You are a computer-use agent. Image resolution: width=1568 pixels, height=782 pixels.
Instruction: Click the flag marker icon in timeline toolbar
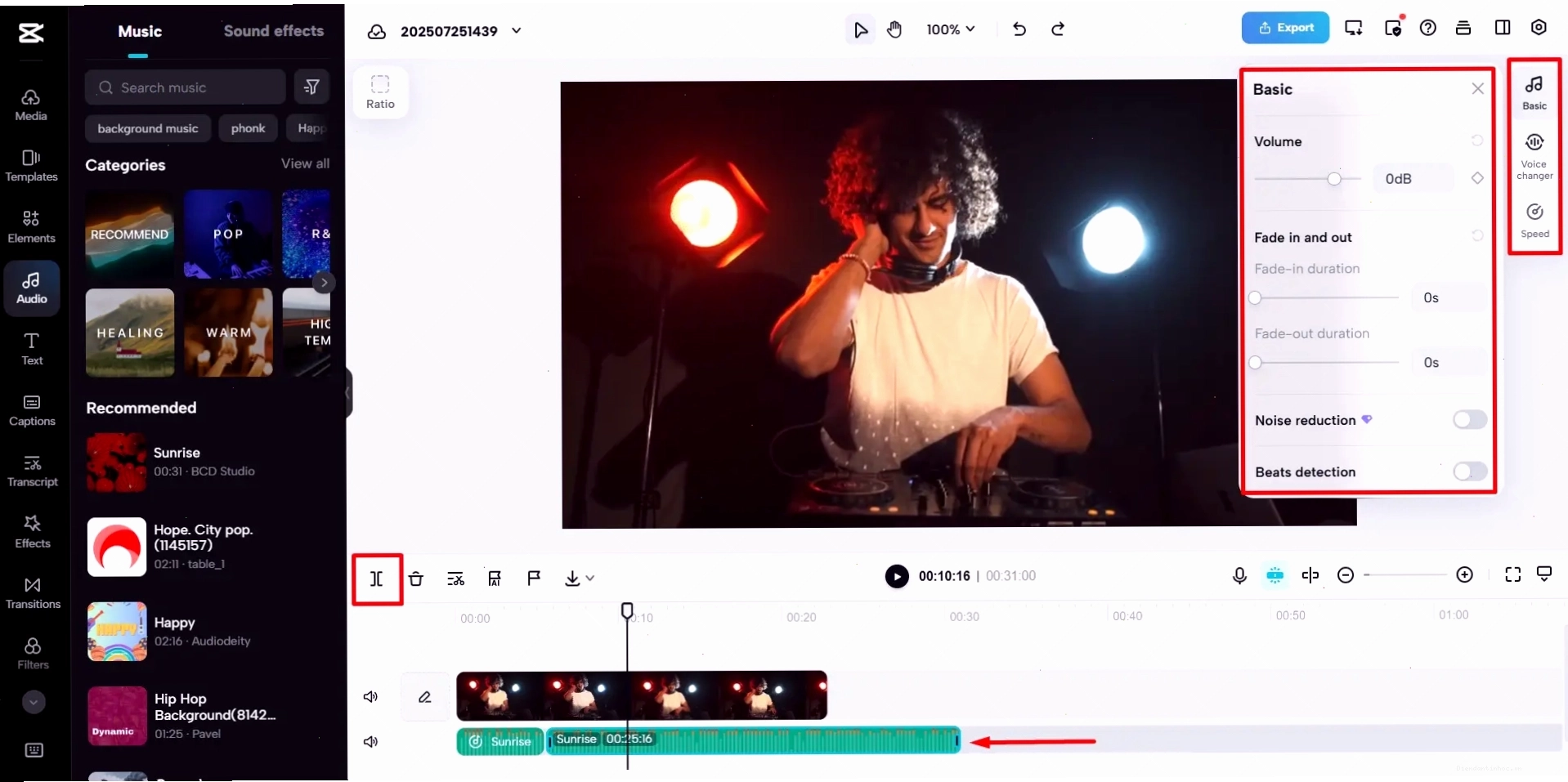[534, 579]
